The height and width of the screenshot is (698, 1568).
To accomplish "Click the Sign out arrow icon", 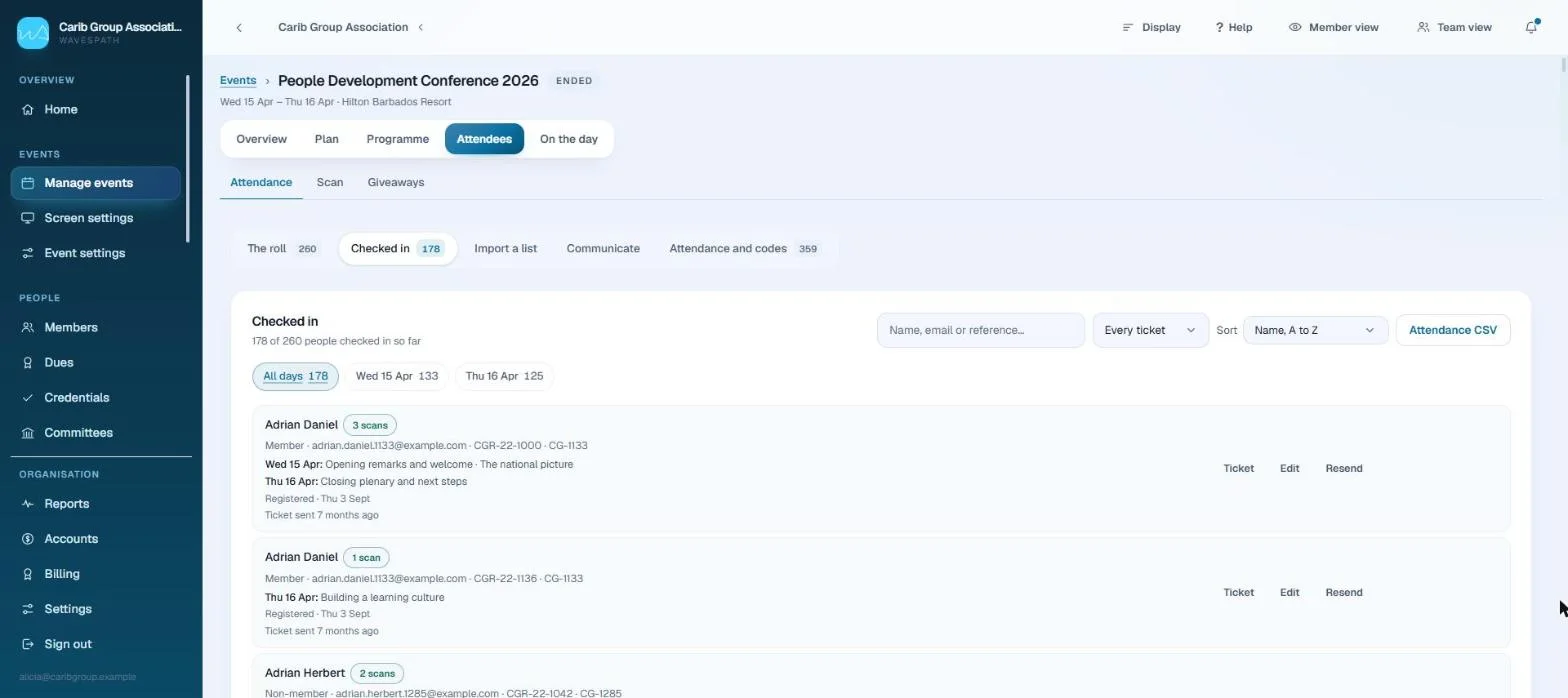I will [x=28, y=644].
